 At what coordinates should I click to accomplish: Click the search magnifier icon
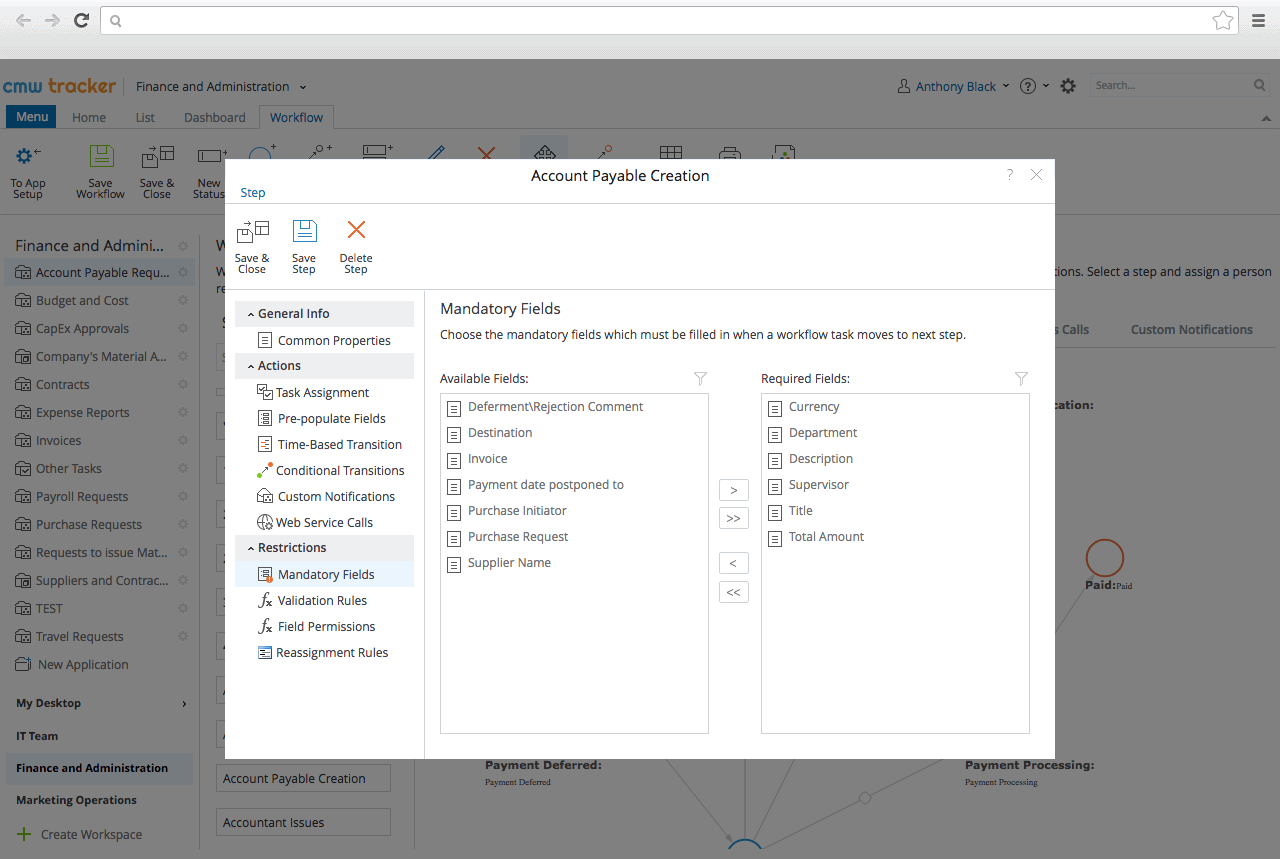[x=1260, y=86]
